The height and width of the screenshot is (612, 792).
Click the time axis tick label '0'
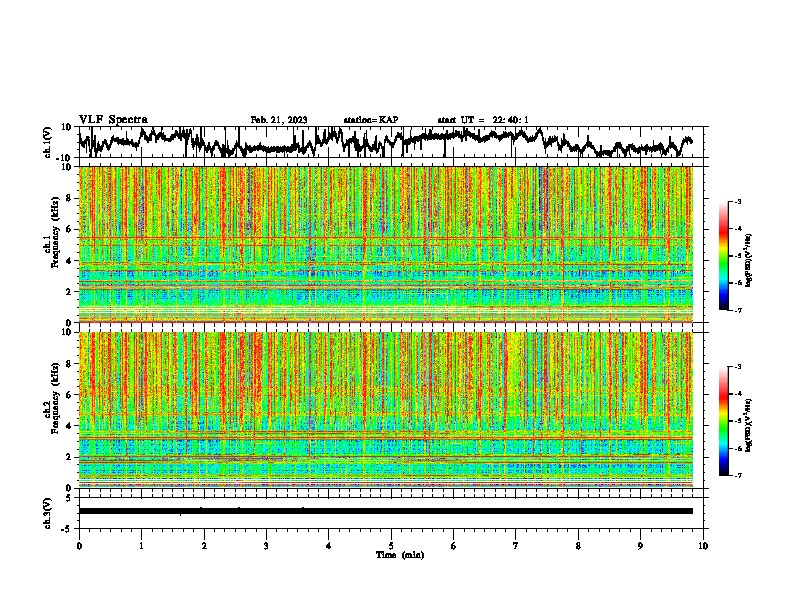point(79,546)
